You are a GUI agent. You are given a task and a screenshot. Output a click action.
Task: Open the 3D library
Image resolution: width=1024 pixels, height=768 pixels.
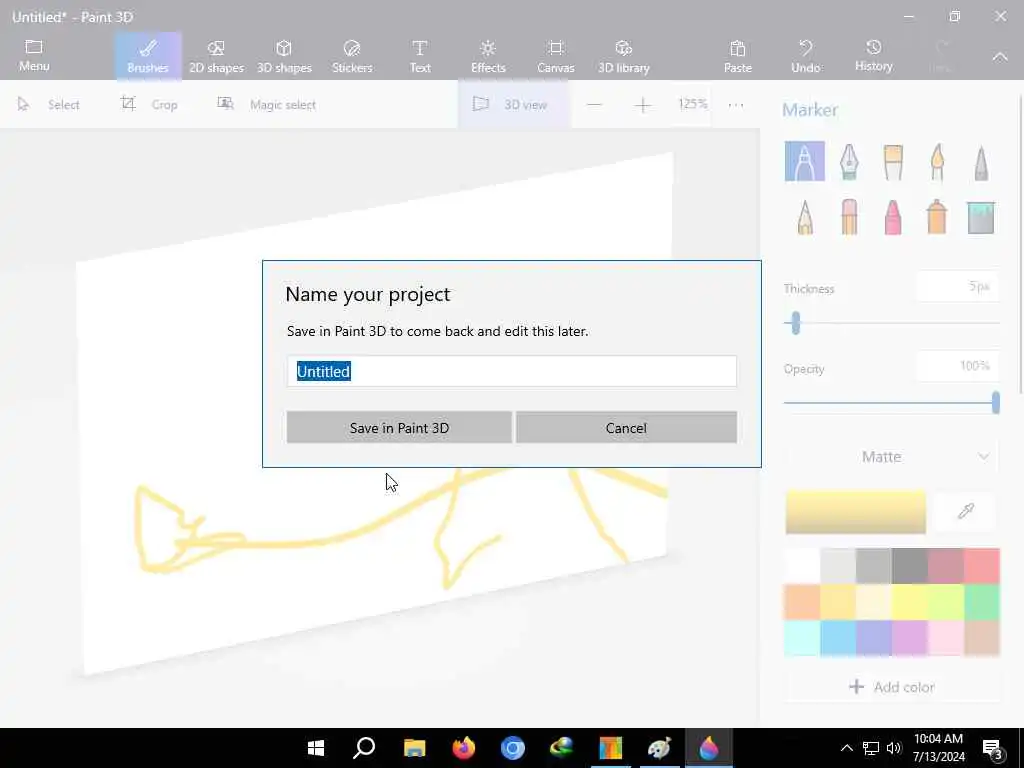[624, 56]
